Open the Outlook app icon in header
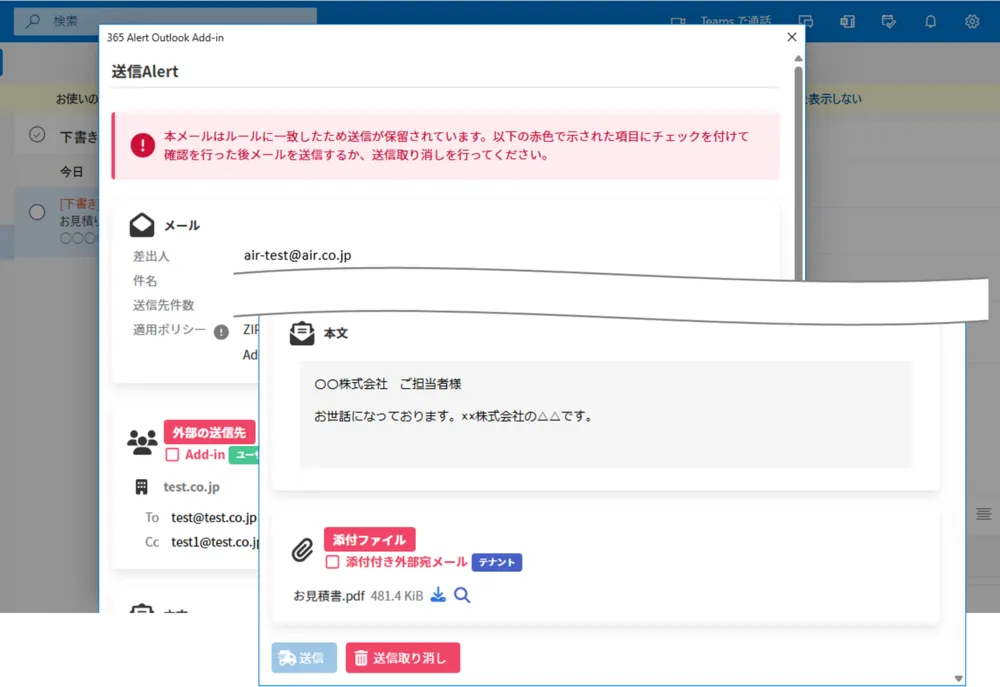Viewport: 1000px width, 687px height. tap(847, 21)
